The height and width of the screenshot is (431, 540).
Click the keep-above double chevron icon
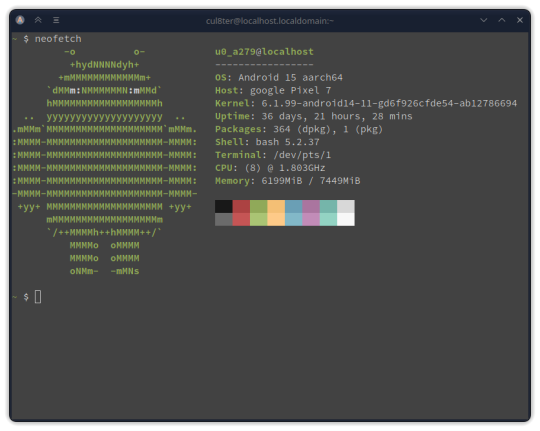click(38, 20)
